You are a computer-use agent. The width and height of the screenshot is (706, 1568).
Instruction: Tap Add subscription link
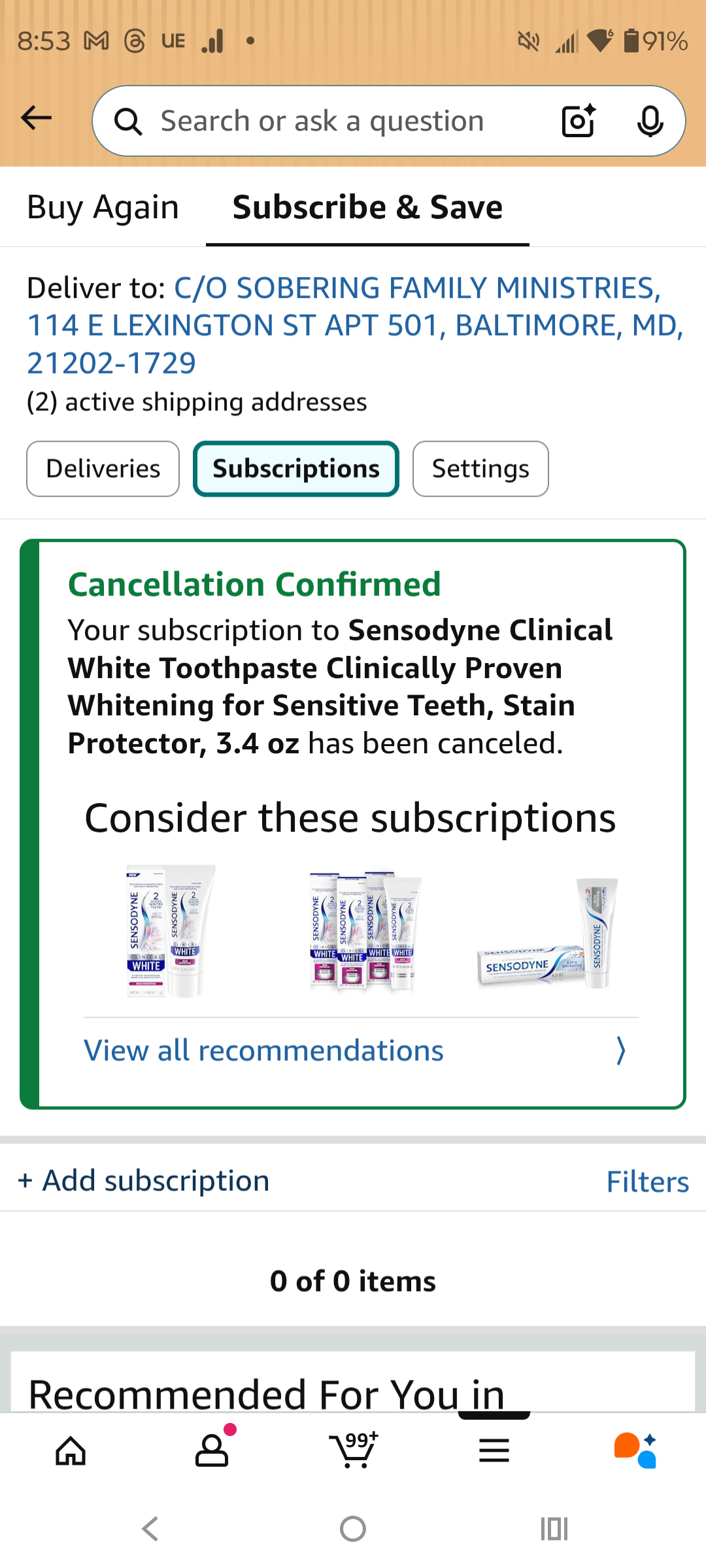[x=144, y=1181]
